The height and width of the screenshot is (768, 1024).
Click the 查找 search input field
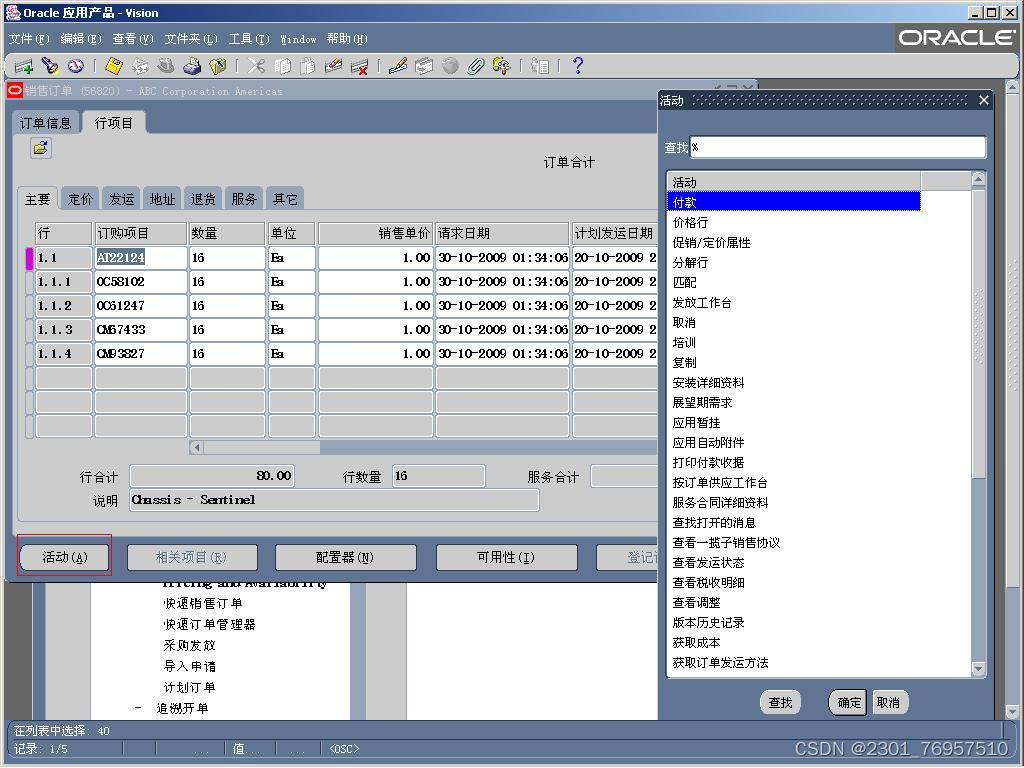click(x=837, y=148)
